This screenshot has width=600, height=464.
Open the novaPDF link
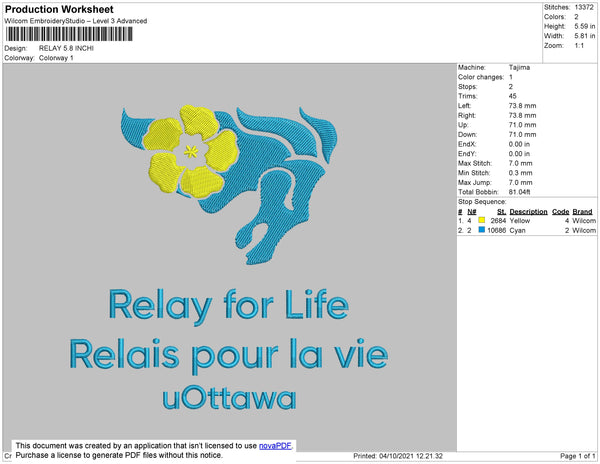coord(275,446)
